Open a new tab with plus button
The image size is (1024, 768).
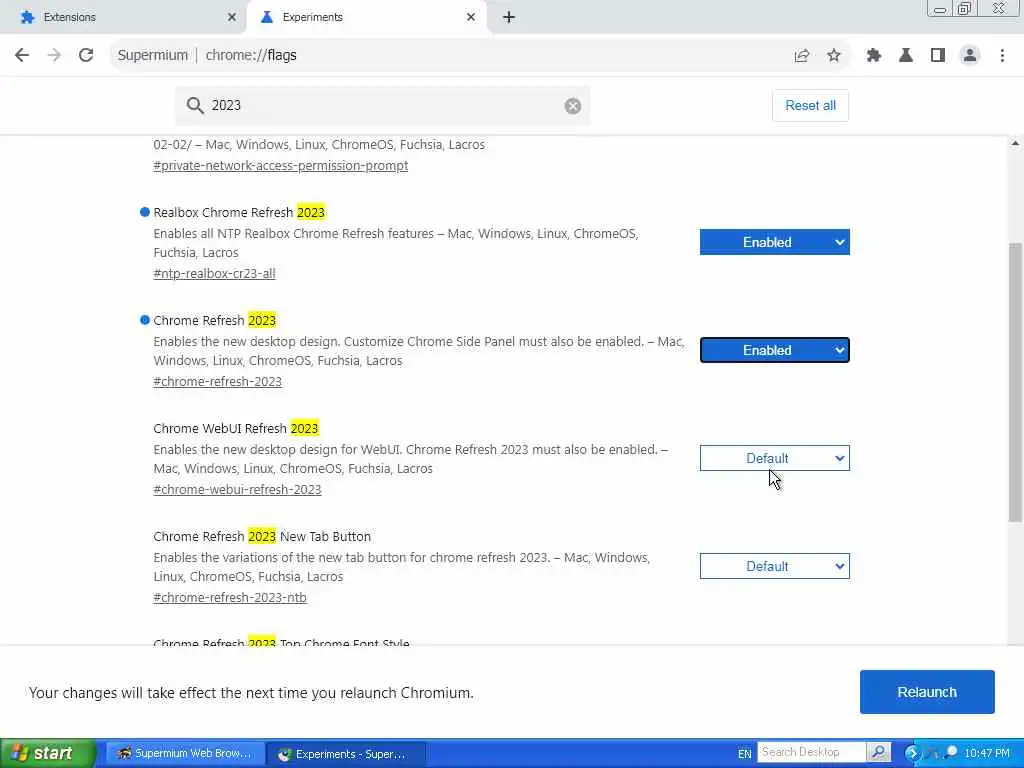pyautogui.click(x=509, y=18)
